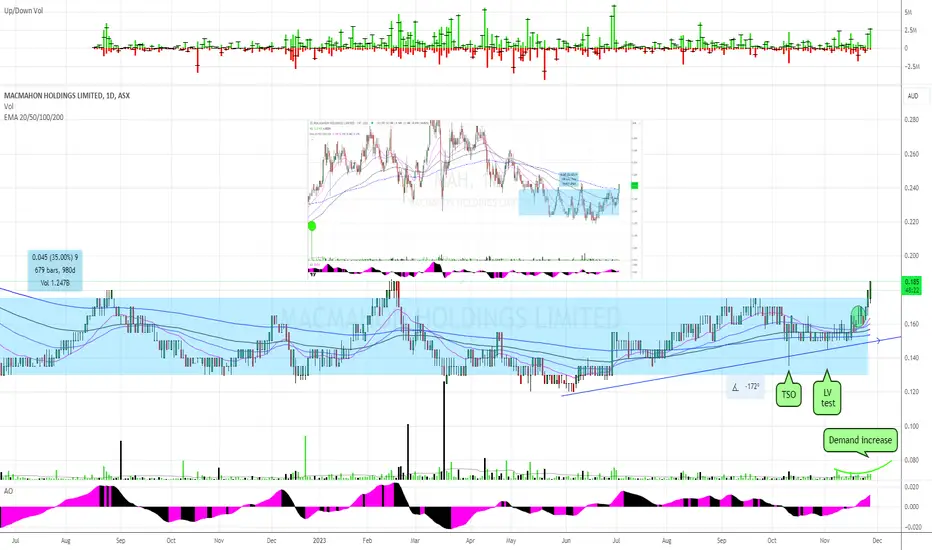Screen dimensions: 932x550
Task: Click the Feb label on the time axis
Action: click(367, 540)
